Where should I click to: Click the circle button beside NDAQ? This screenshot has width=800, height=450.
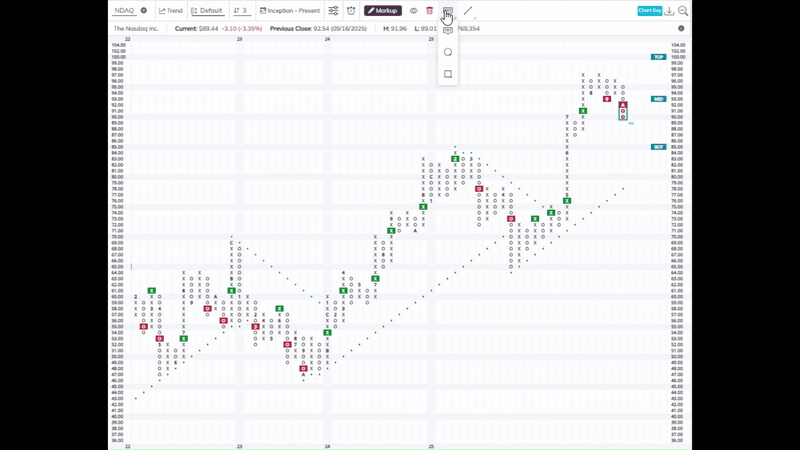click(144, 11)
